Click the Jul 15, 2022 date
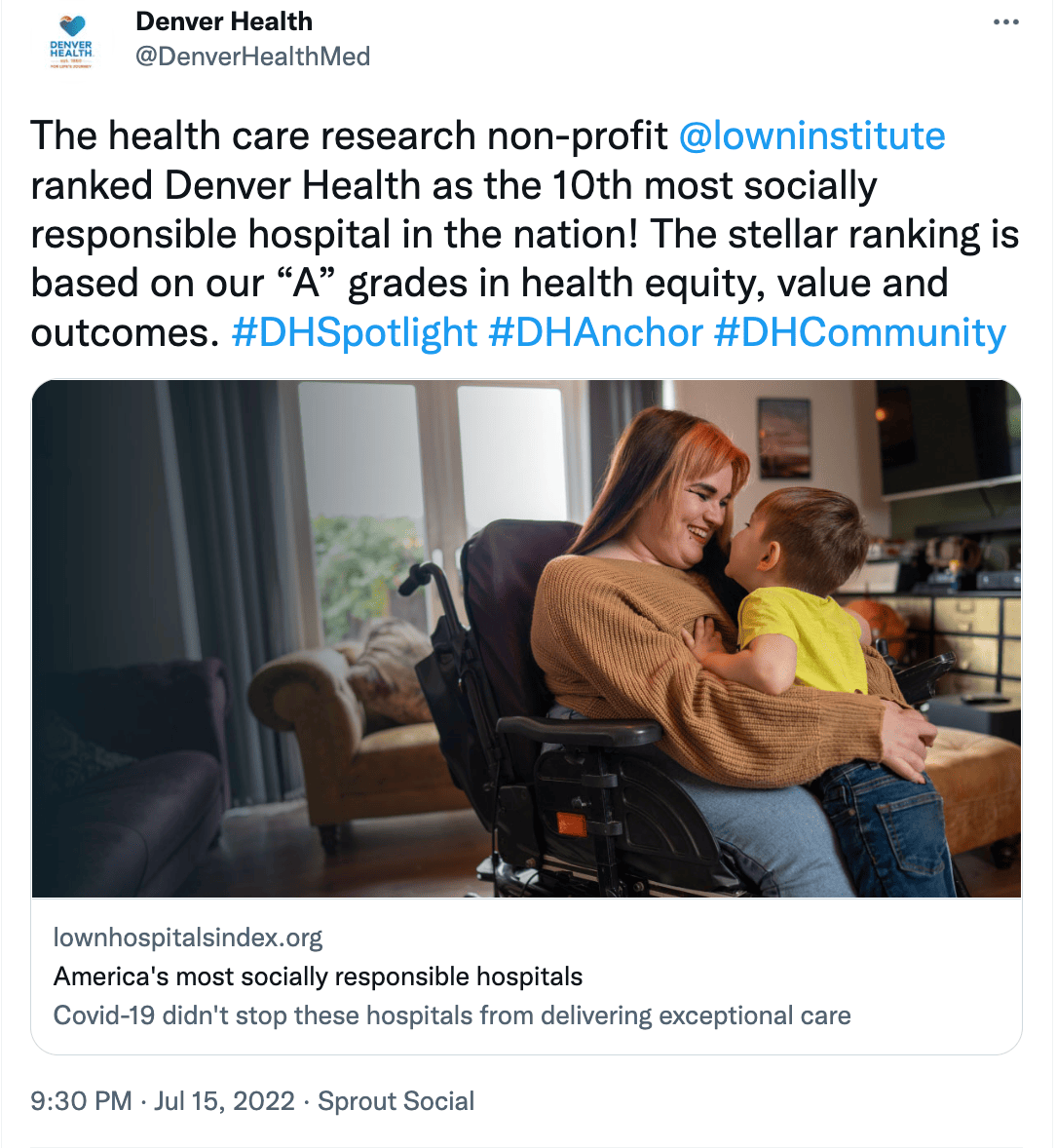1056x1148 pixels. click(x=224, y=1101)
